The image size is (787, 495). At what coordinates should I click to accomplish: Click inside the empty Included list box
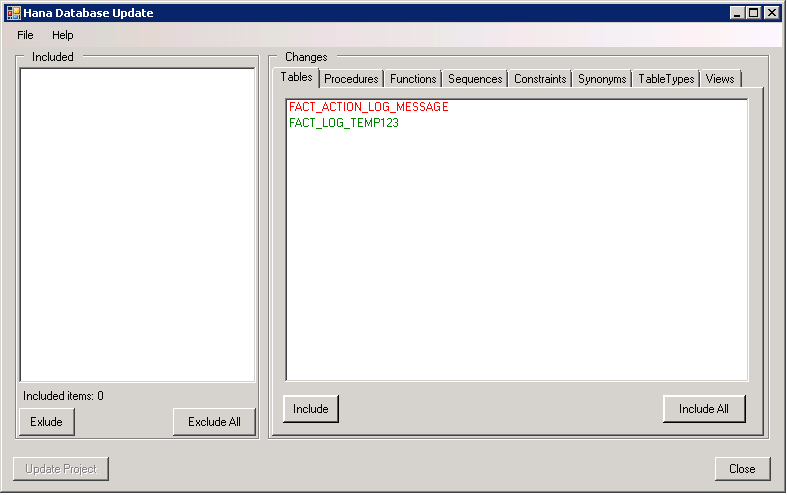pyautogui.click(x=138, y=225)
